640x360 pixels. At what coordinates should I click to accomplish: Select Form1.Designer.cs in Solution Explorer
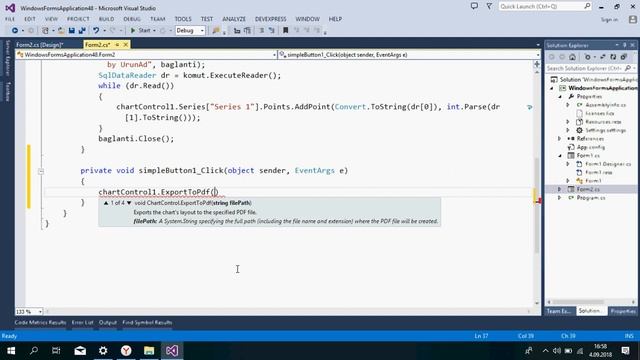click(x=608, y=164)
